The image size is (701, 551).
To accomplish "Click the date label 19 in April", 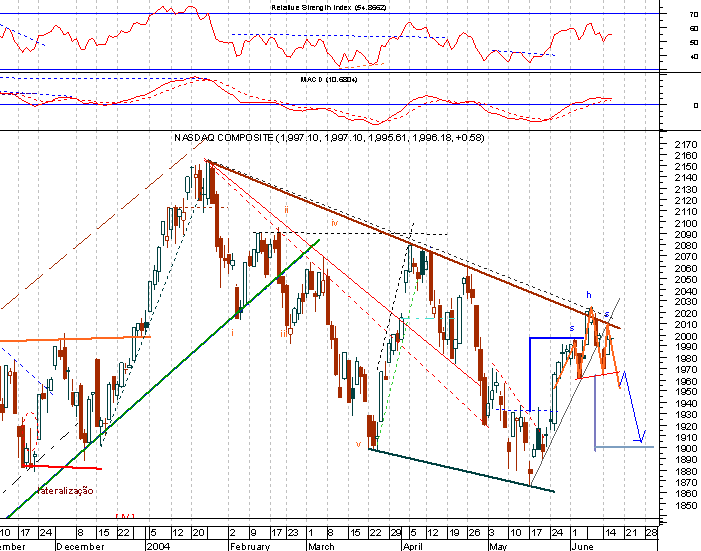I will point(454,533).
